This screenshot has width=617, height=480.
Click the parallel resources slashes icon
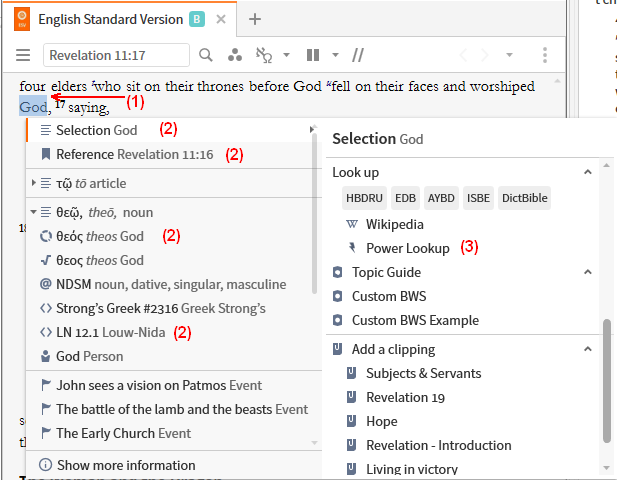pyautogui.click(x=358, y=55)
